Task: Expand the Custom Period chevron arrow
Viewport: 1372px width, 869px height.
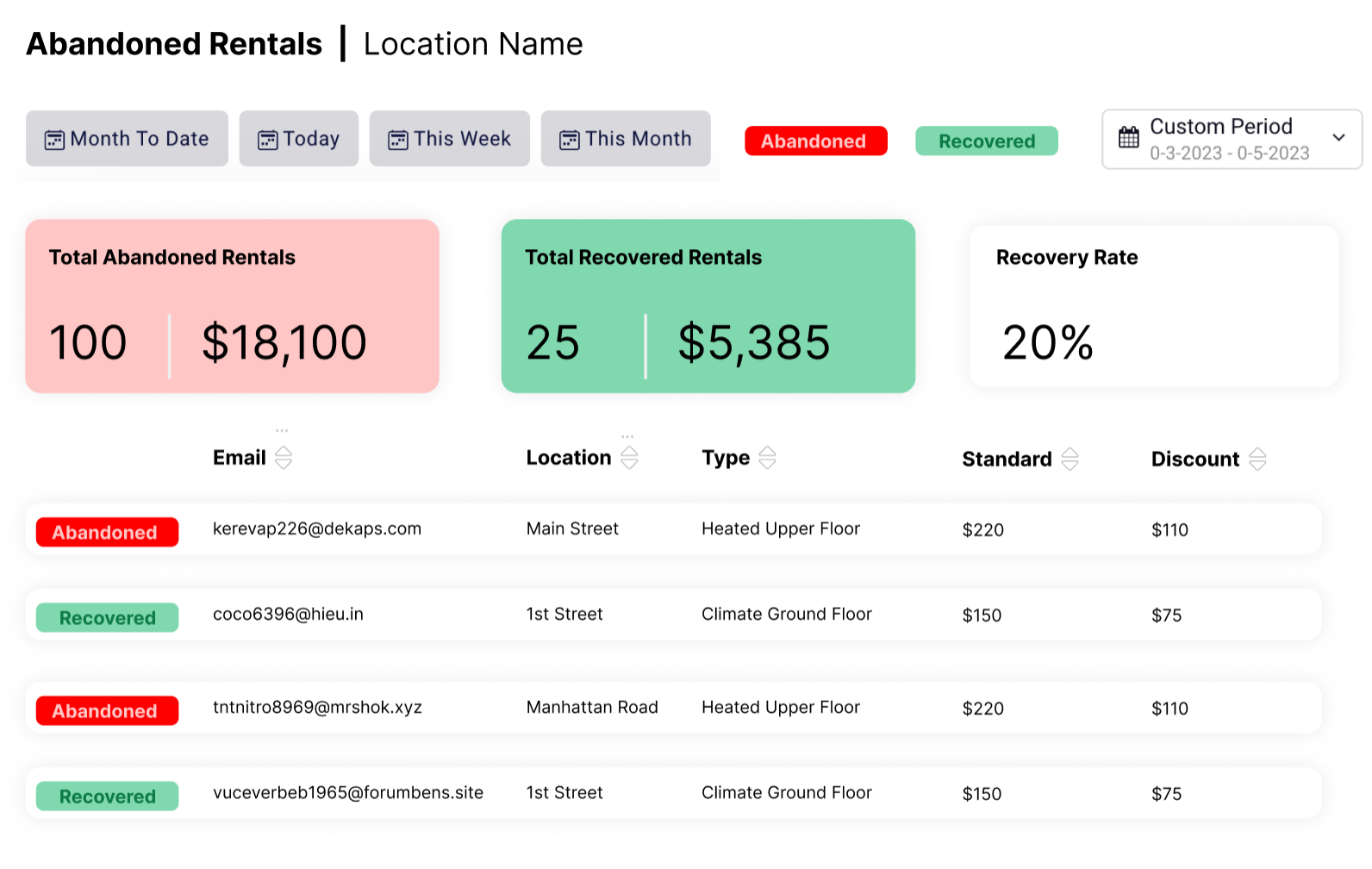Action: click(1339, 137)
